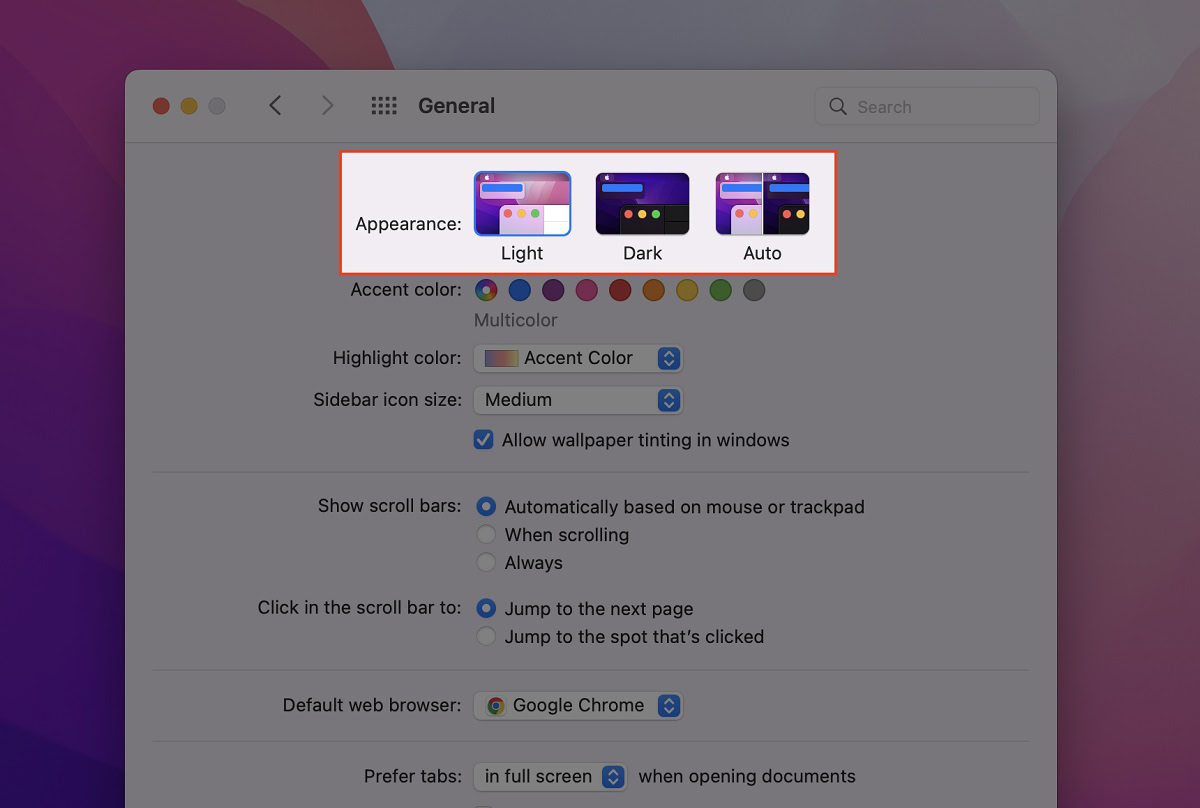Viewport: 1200px width, 808px height.
Task: Toggle Allow wallpaper tinting in windows
Action: coord(484,440)
